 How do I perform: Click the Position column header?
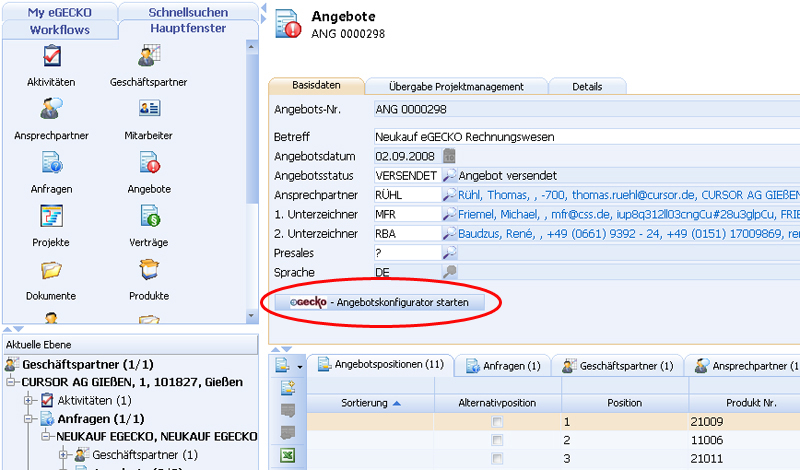(624, 403)
